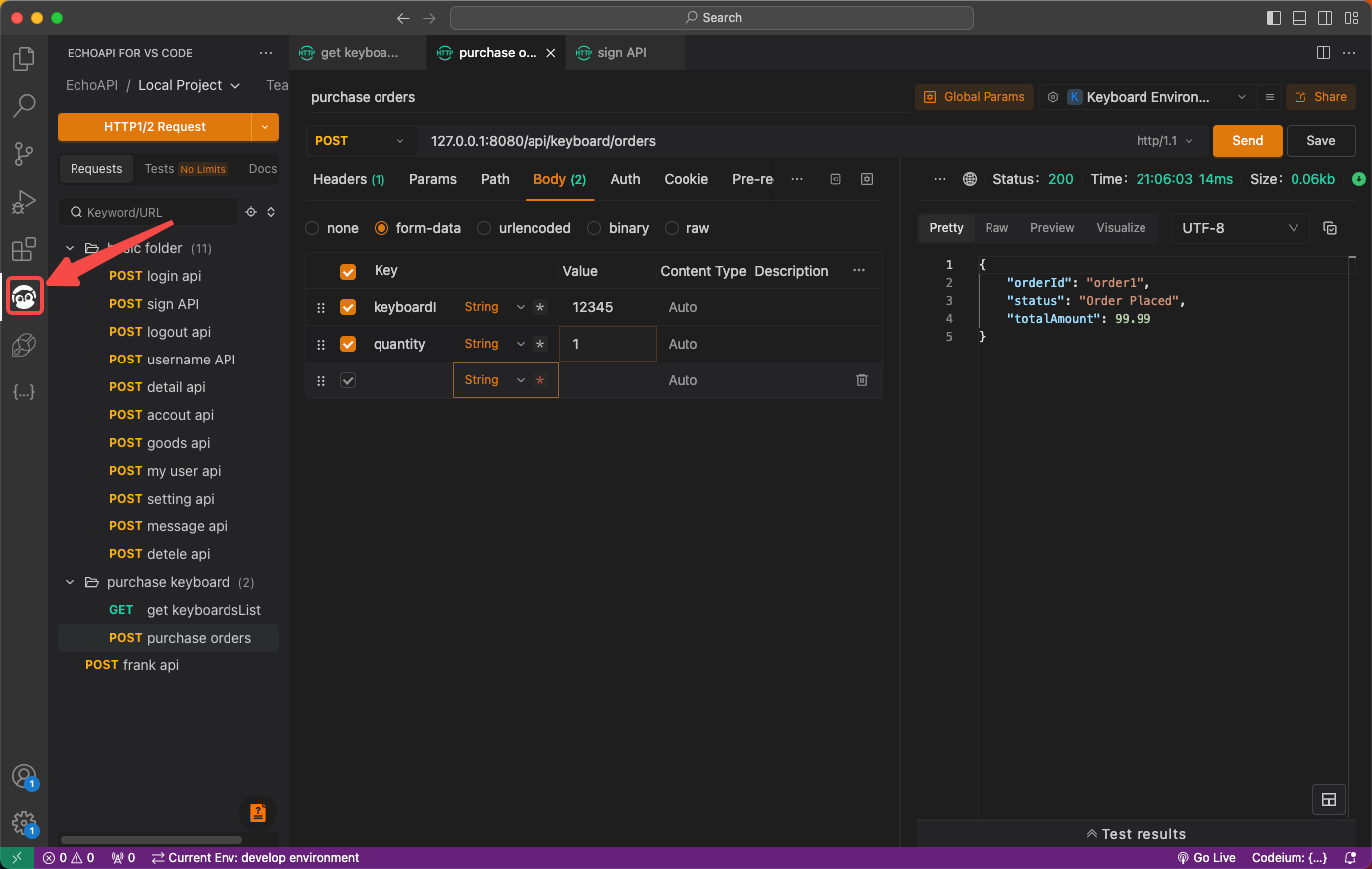Switch to the Cookie tab
Viewport: 1372px width, 869px height.
pyautogui.click(x=686, y=179)
